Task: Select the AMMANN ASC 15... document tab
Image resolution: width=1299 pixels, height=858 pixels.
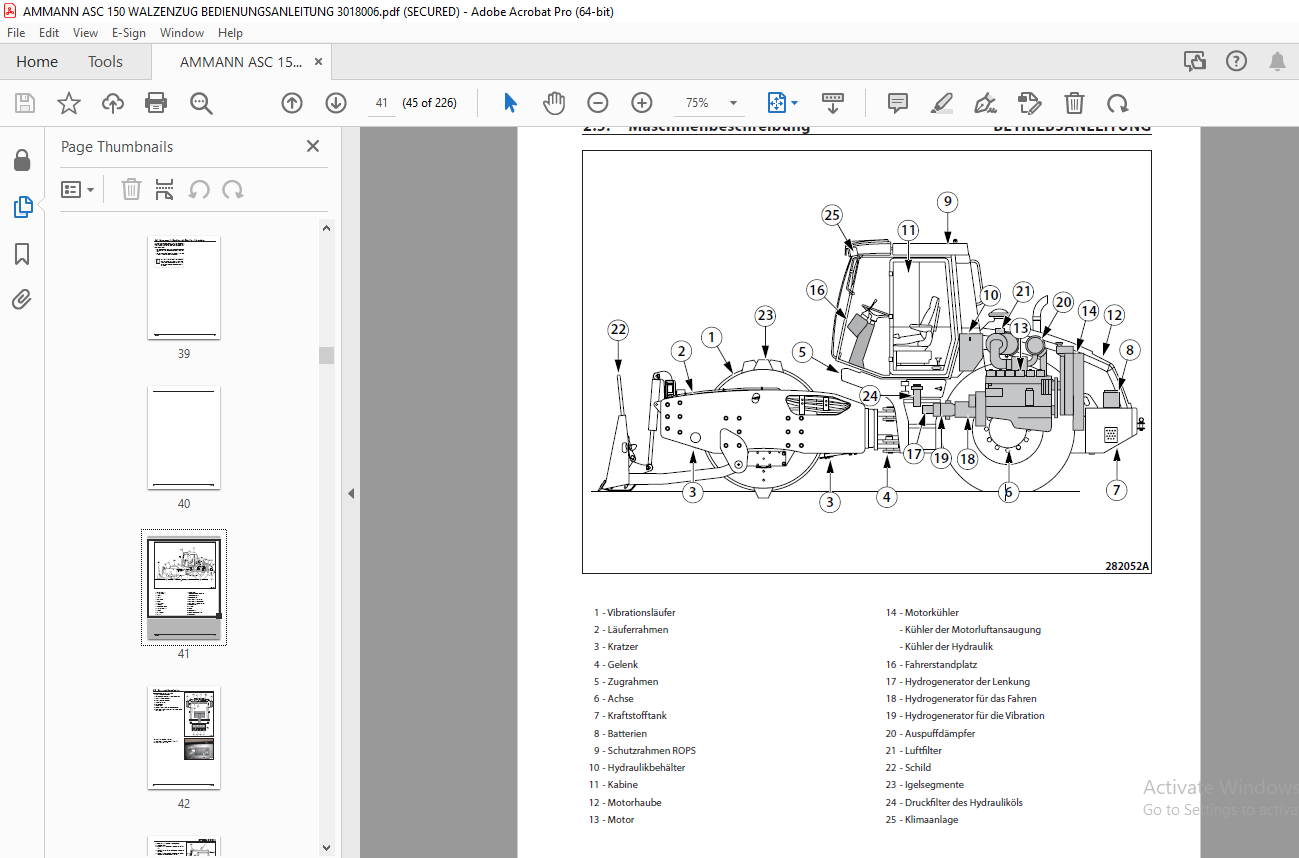Action: (x=240, y=62)
